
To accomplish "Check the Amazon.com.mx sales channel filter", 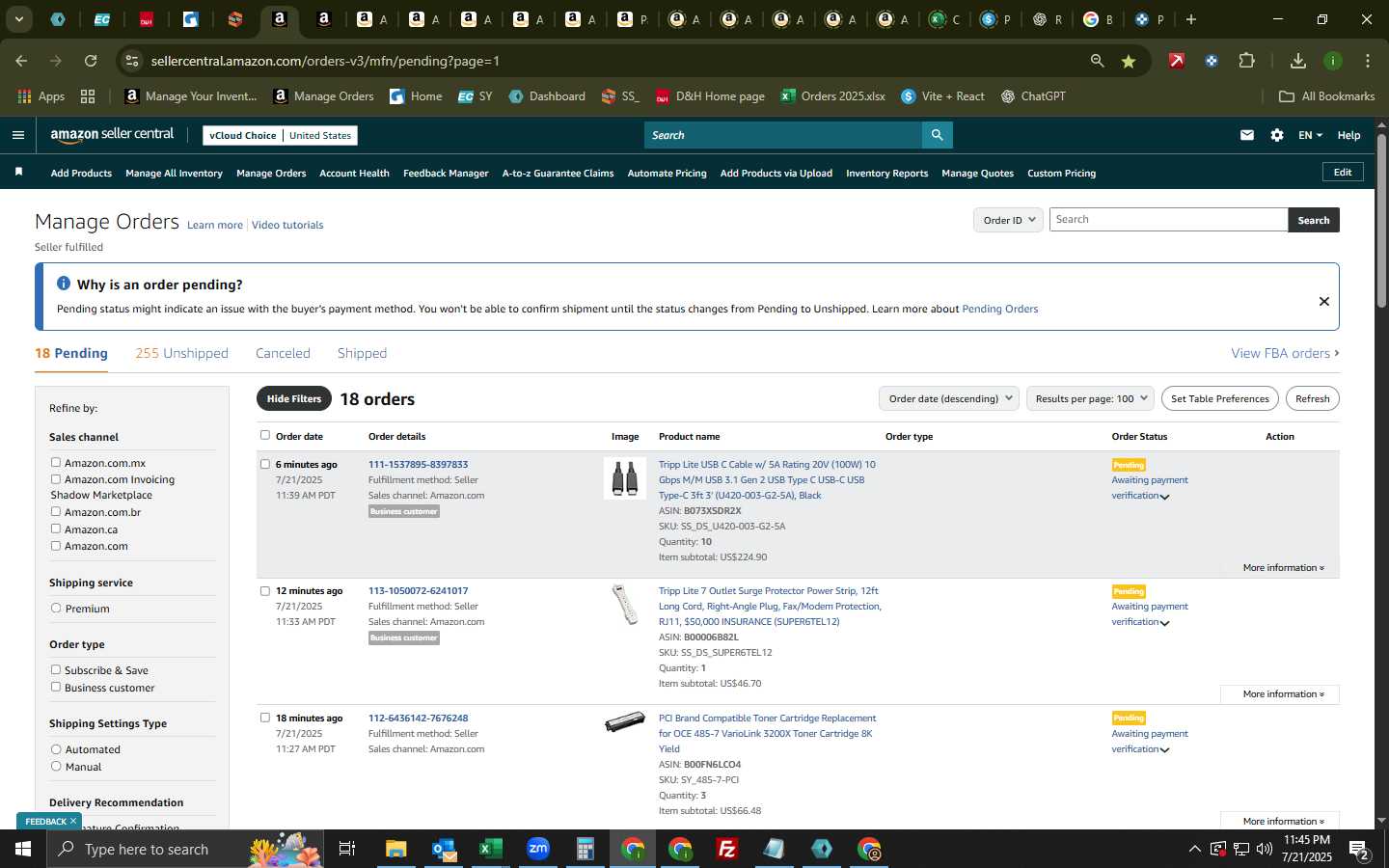I will (x=56, y=462).
